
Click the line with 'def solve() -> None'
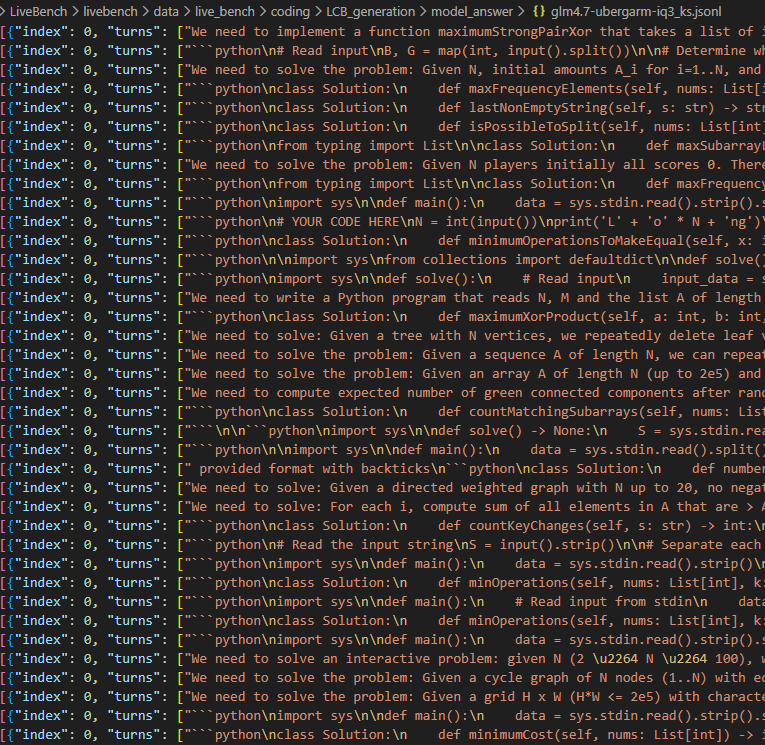pyautogui.click(x=382, y=431)
